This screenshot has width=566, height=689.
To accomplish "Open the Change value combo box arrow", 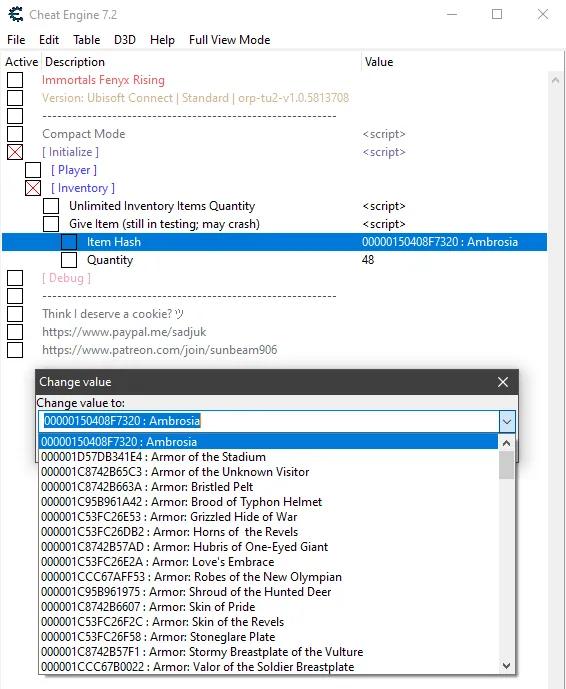I will point(507,421).
